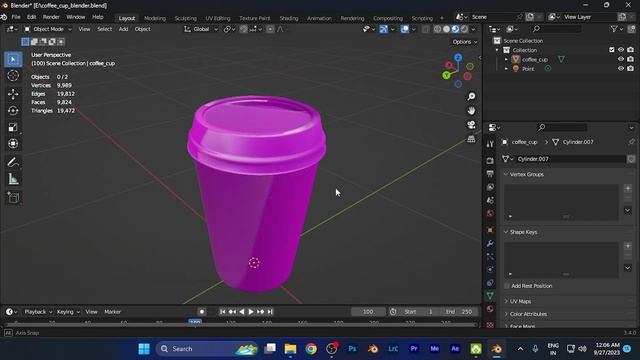
Task: Open the Render properties tab
Action: (x=490, y=161)
